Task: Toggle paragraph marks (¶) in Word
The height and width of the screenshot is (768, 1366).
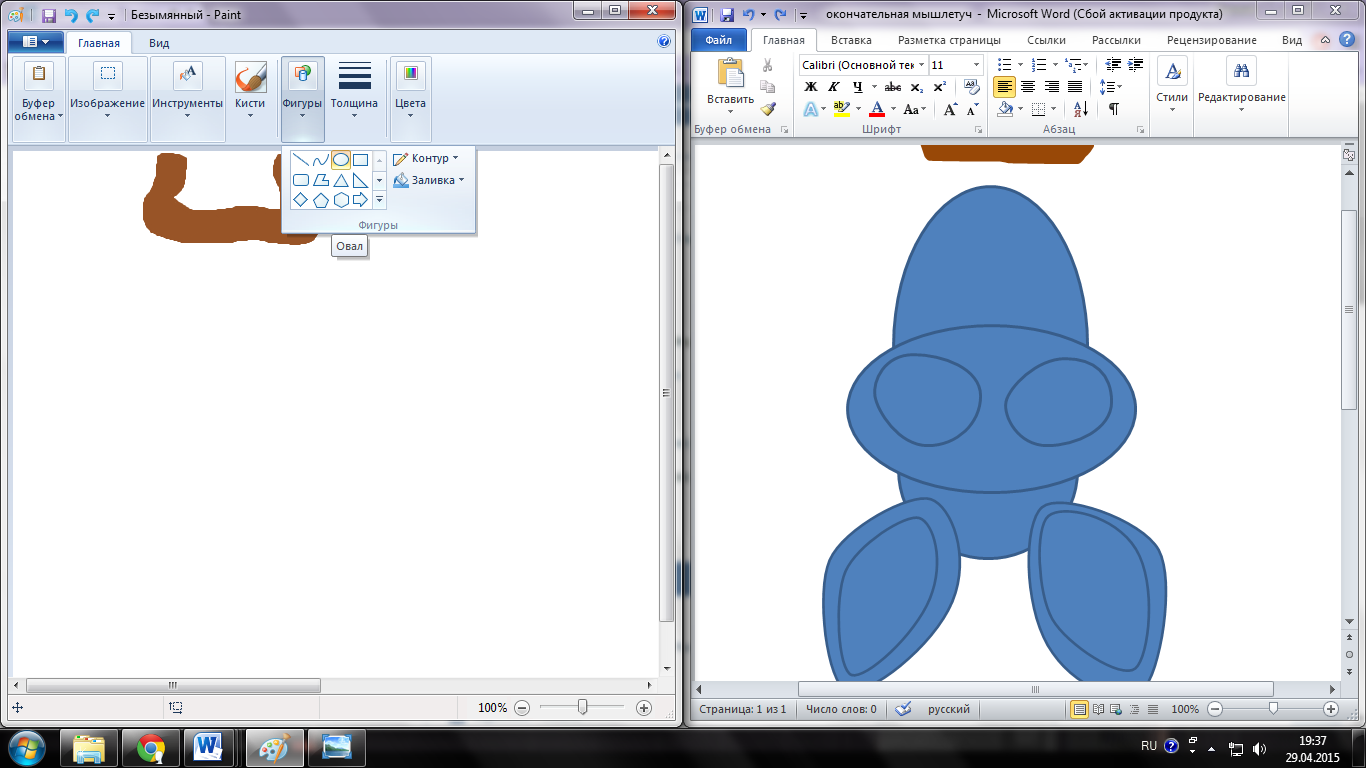Action: click(1113, 109)
